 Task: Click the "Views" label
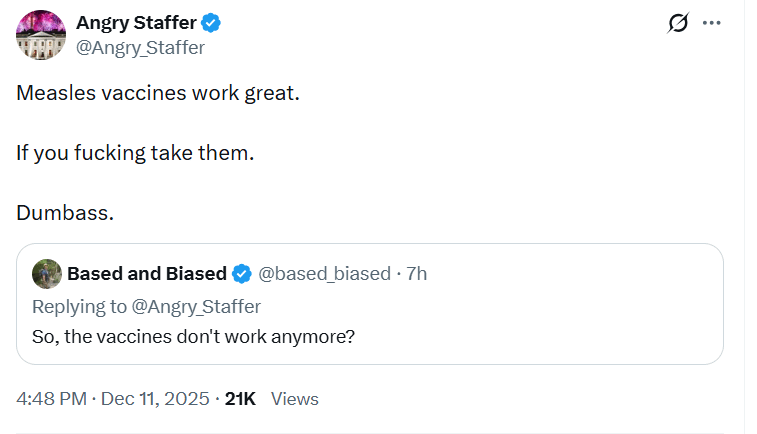point(295,398)
